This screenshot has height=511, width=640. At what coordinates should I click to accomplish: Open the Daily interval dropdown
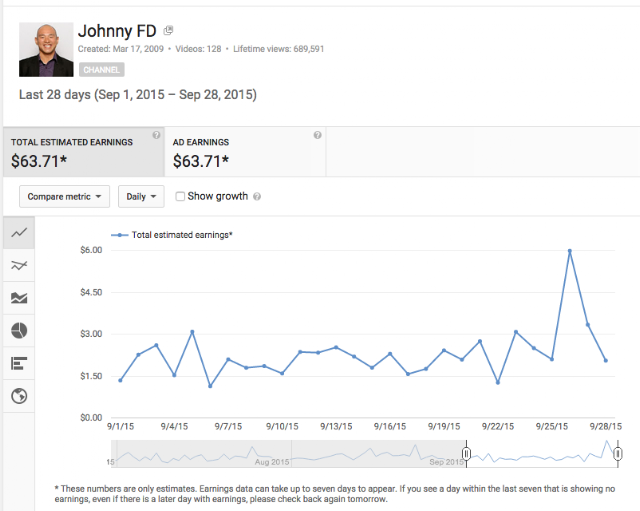click(141, 196)
